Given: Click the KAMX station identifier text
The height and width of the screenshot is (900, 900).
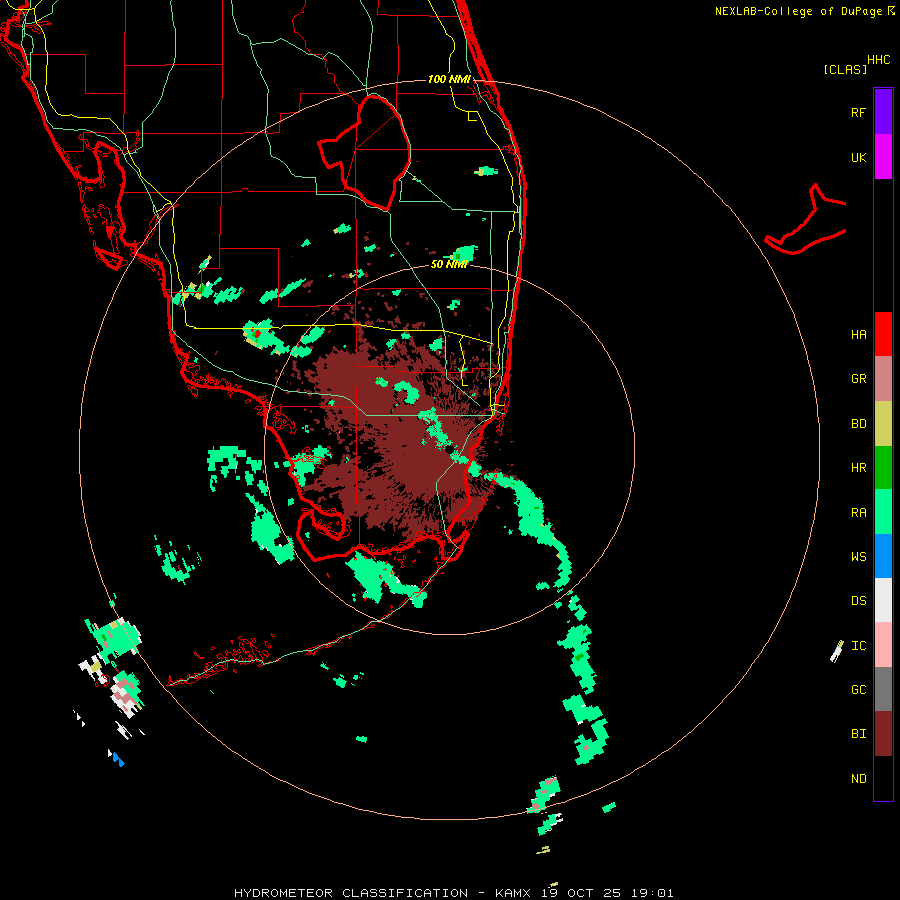Looking at the screenshot, I should click(x=514, y=893).
